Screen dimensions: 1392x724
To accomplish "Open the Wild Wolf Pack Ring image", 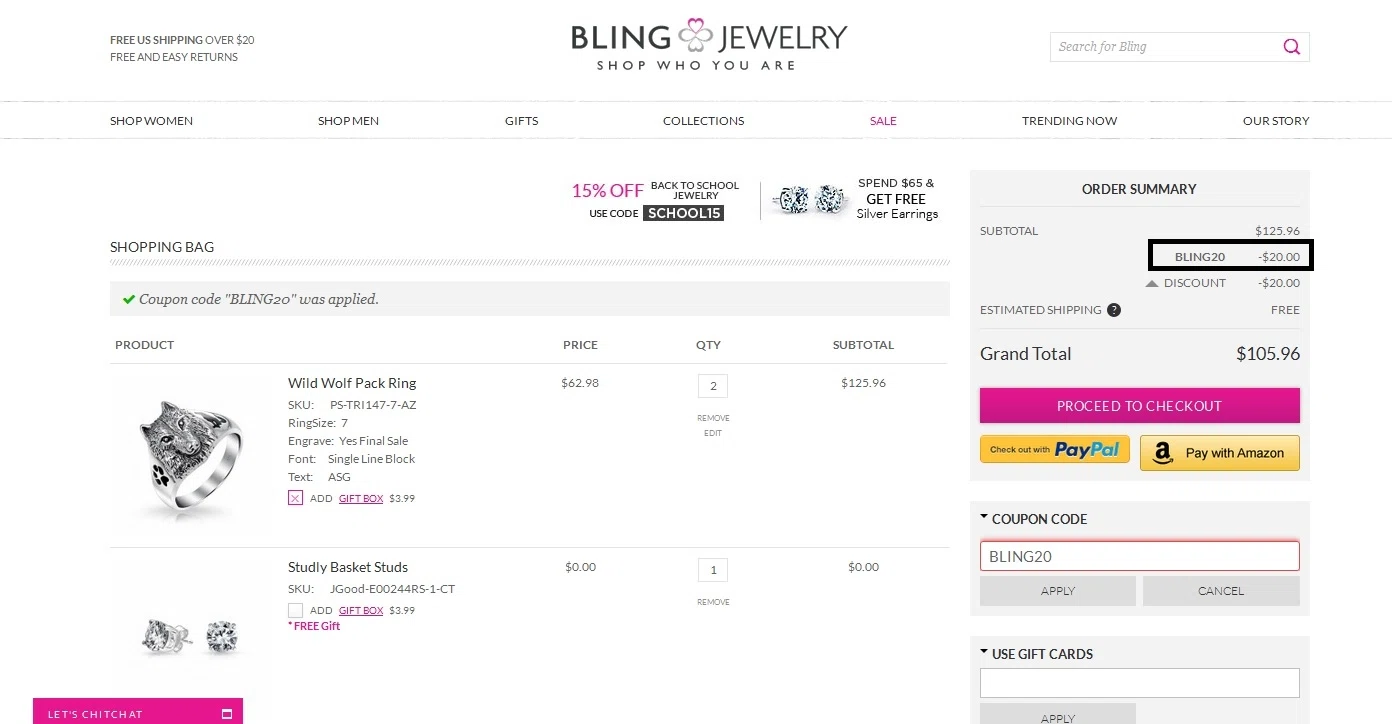I will tap(190, 455).
